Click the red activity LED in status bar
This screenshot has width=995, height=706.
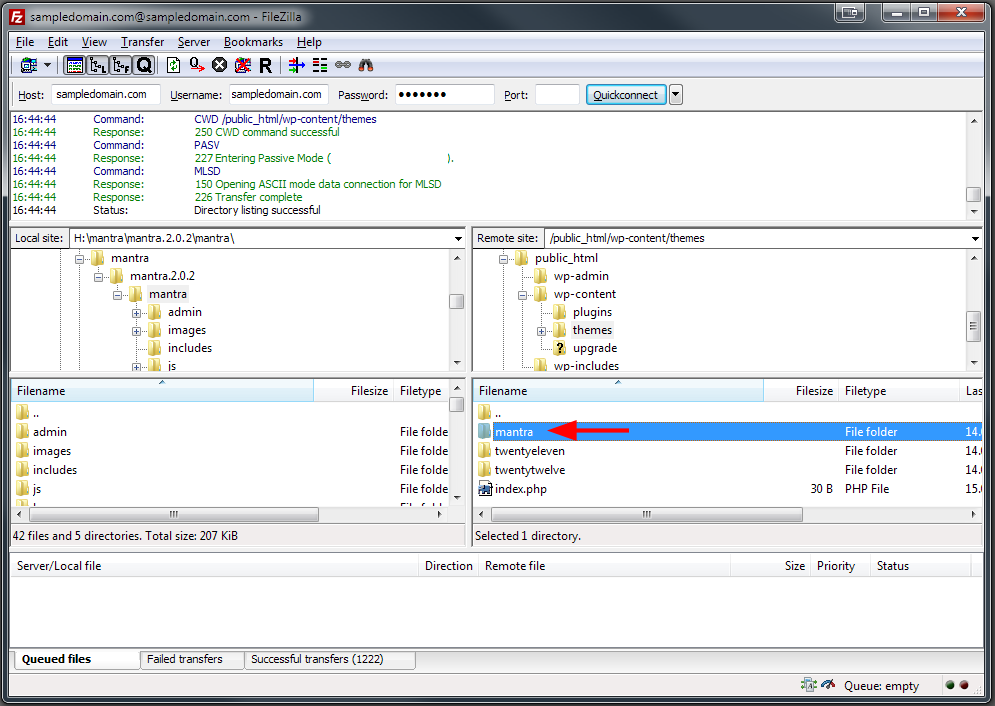tap(965, 685)
